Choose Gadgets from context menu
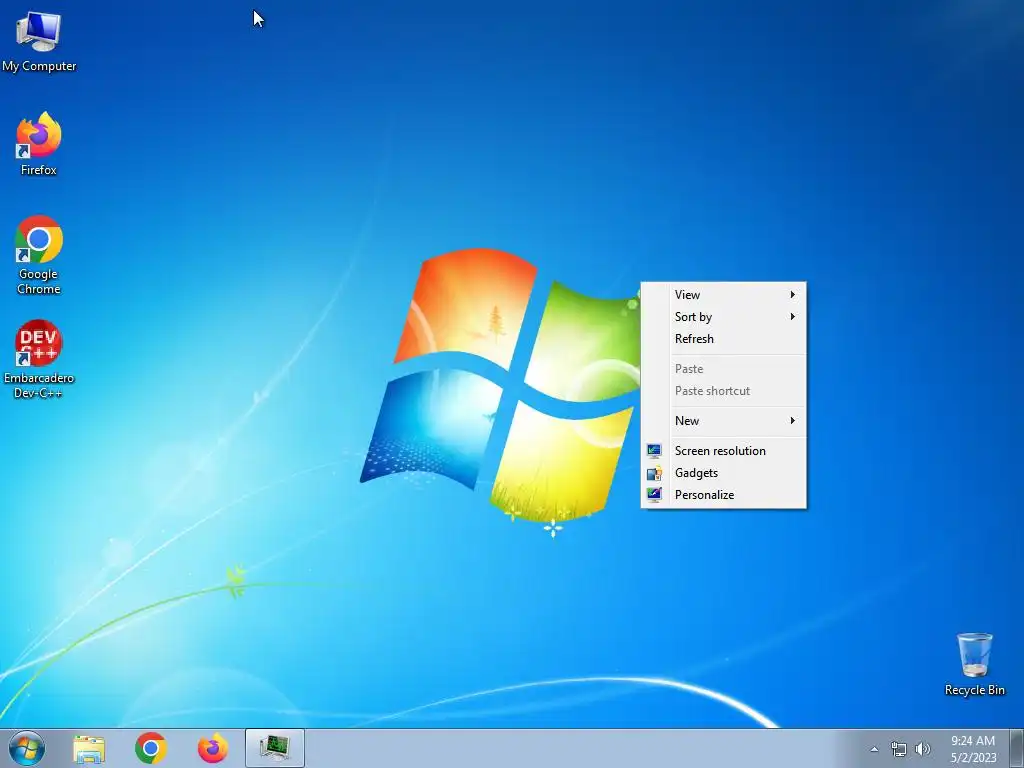Viewport: 1024px width, 768px height. 724,473
